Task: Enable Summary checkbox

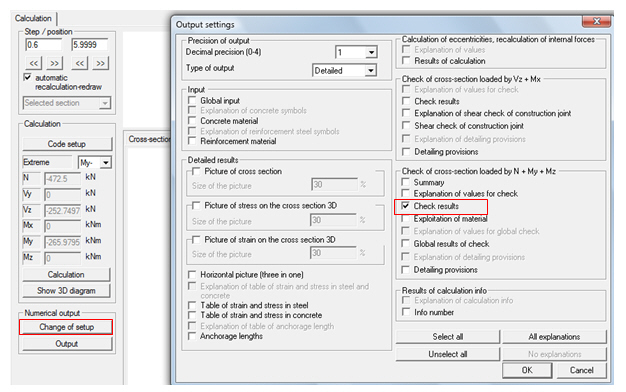Action: click(x=406, y=182)
